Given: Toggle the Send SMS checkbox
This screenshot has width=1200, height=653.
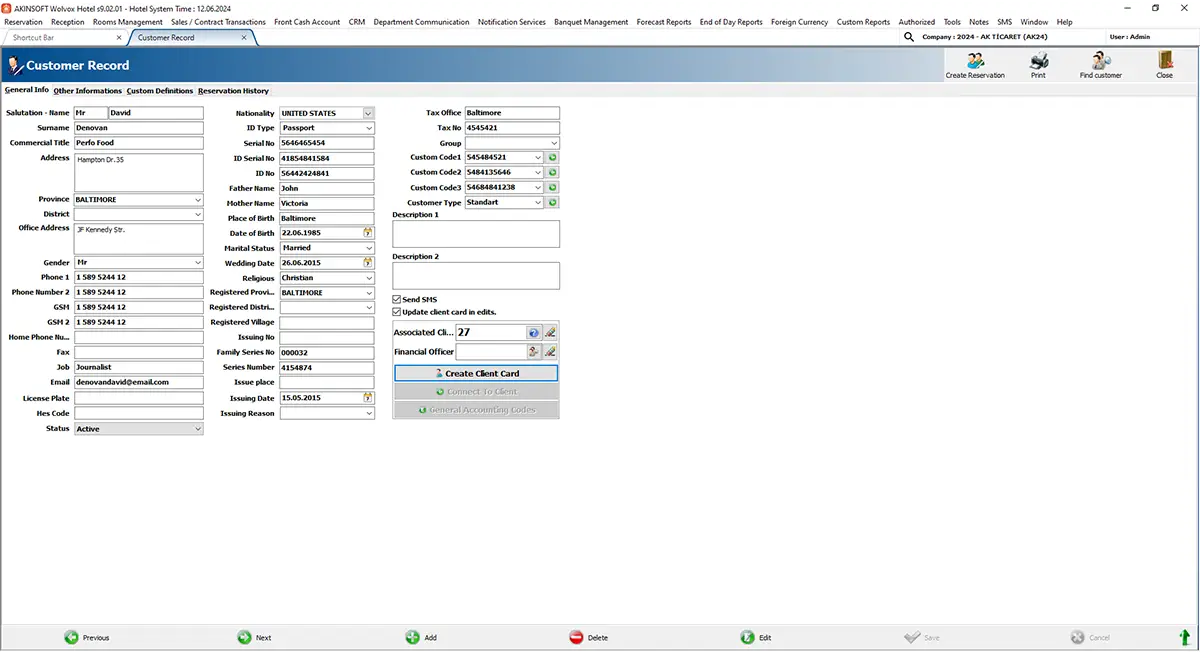Looking at the screenshot, I should click(x=397, y=300).
